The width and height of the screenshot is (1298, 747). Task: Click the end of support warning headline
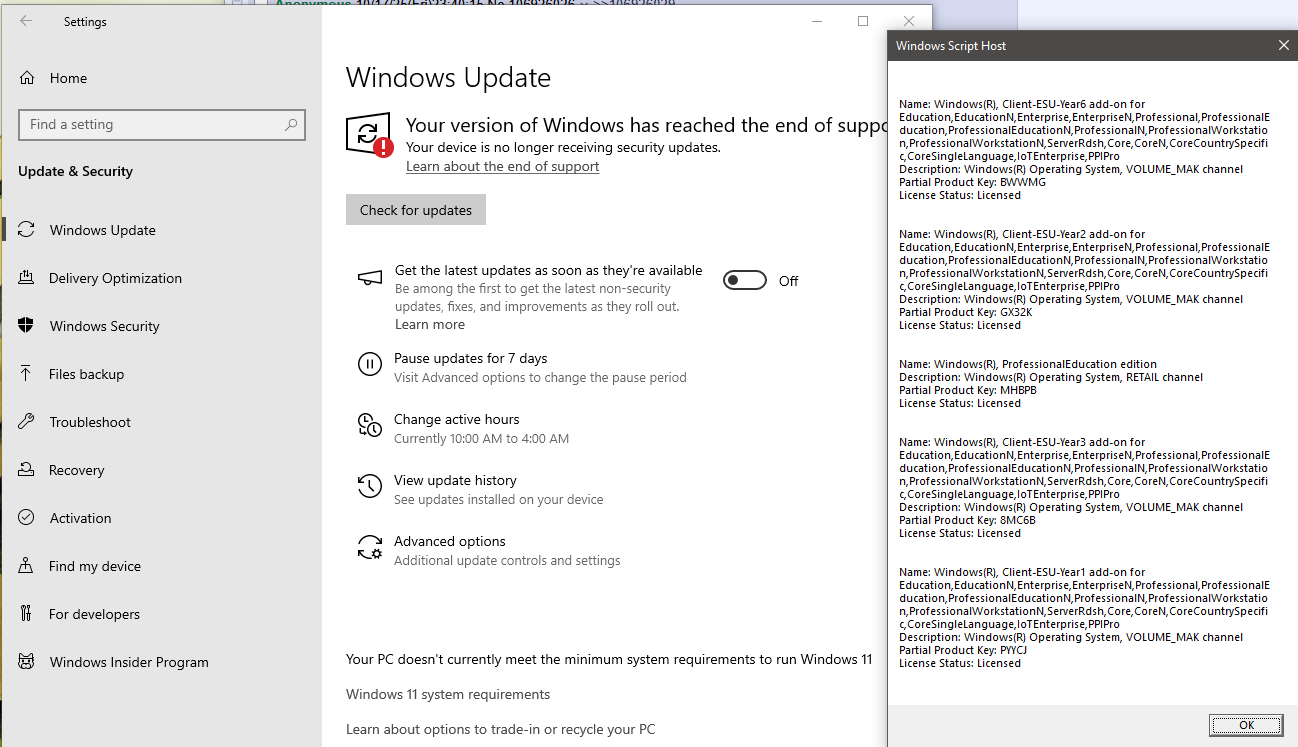646,125
